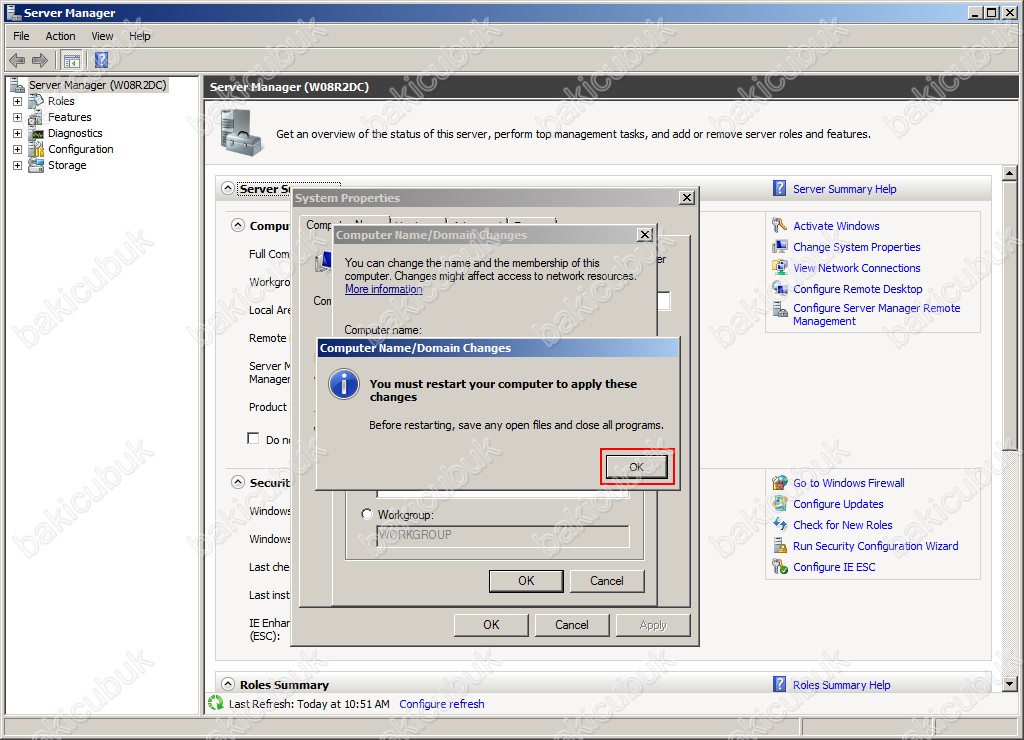Click the Server Summary Help question-mark icon
1024x740 pixels.
click(779, 189)
